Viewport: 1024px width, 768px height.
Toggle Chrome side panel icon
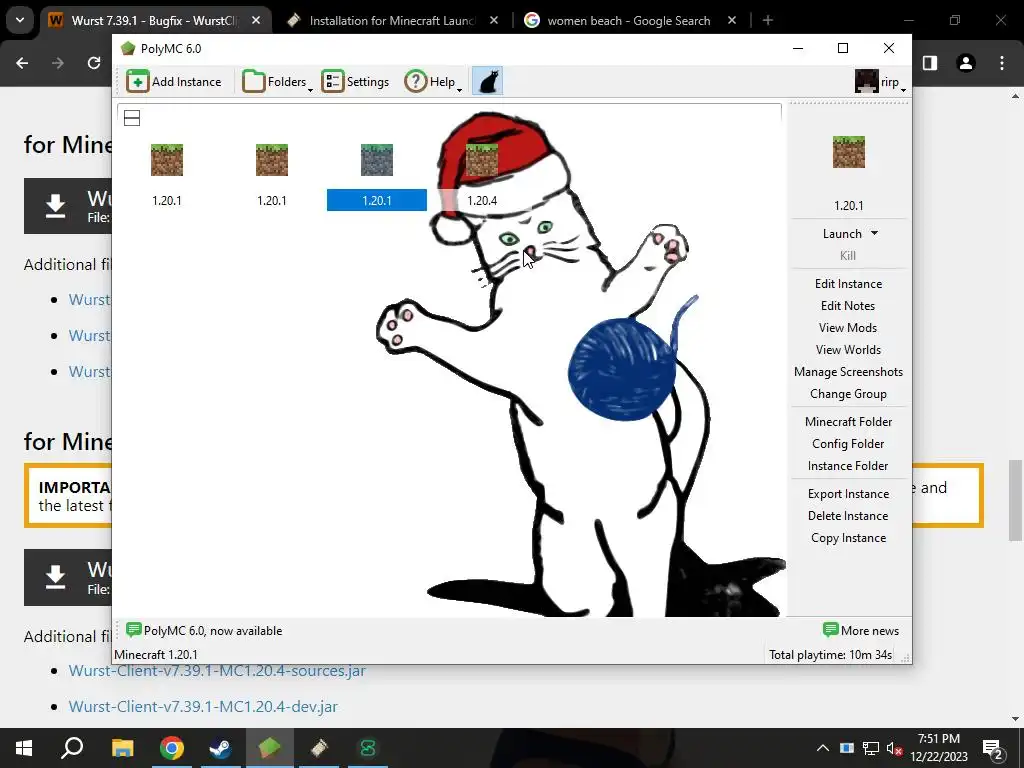coord(930,63)
